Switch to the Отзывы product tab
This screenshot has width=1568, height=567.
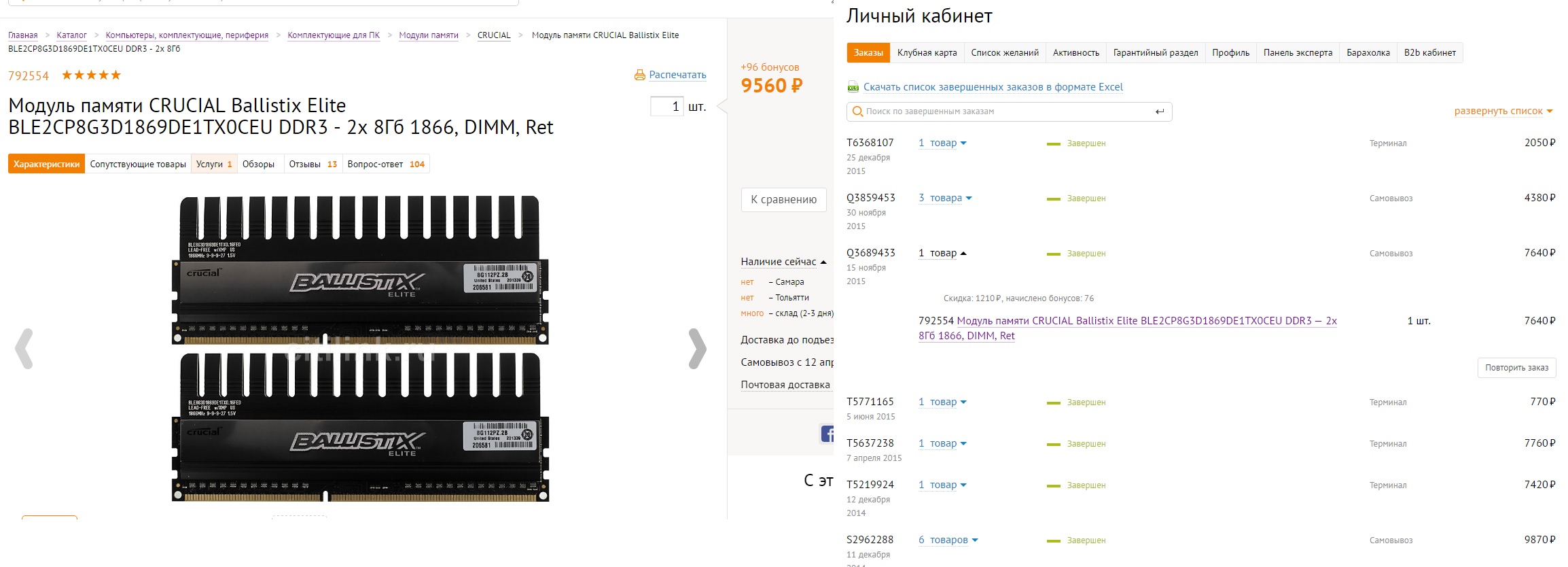[x=313, y=164]
